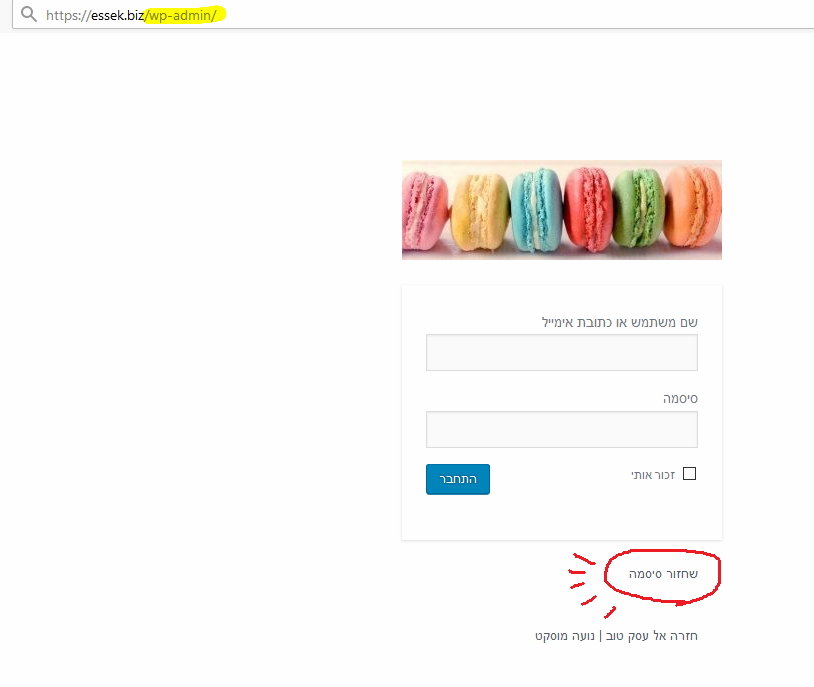Click the https:// prefix in the address bar
The image size is (814, 687).
point(68,15)
